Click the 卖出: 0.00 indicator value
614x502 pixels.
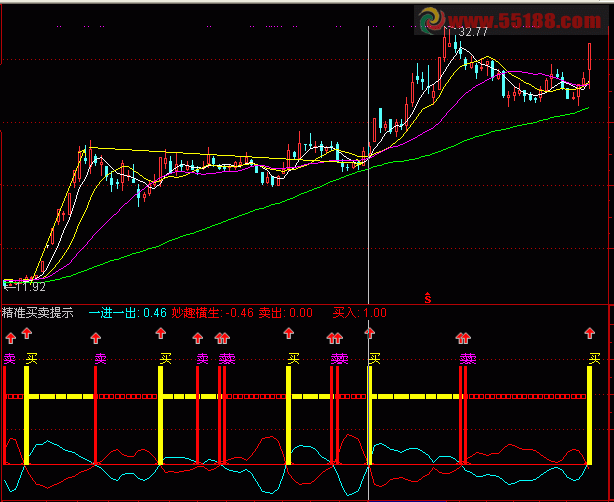coord(285,313)
